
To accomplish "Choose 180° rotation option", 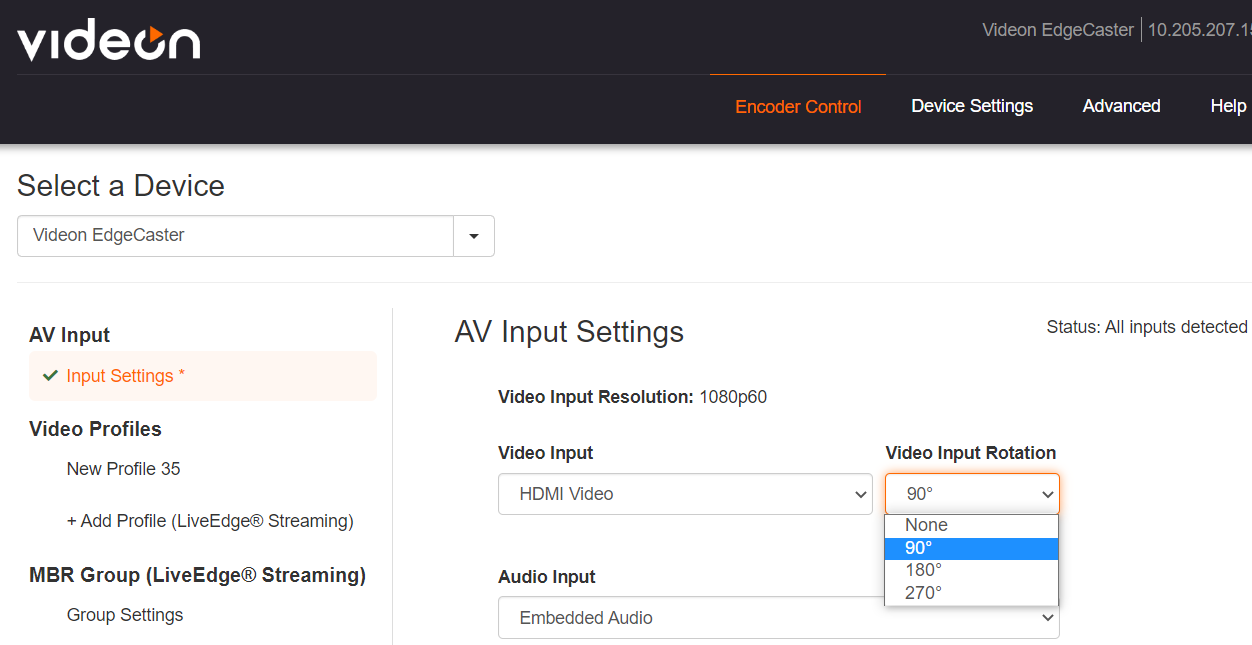I will 971,570.
